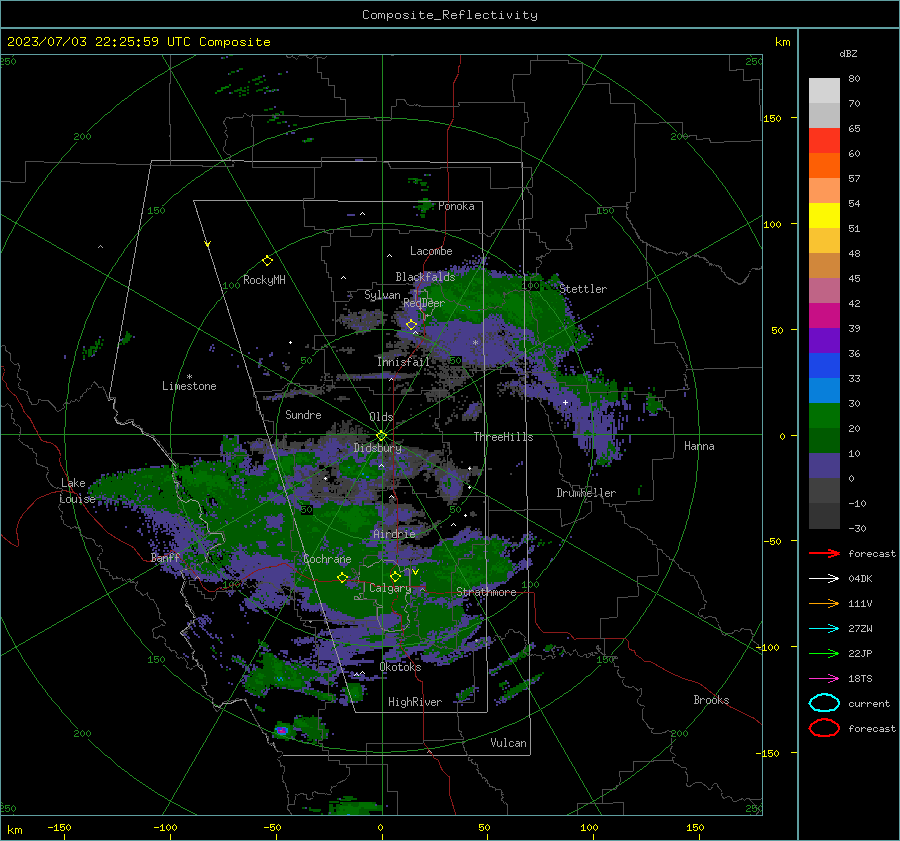Screen dimensions: 900x841
Task: Click the '18TS' legend text
Action: pyautogui.click(x=860, y=679)
